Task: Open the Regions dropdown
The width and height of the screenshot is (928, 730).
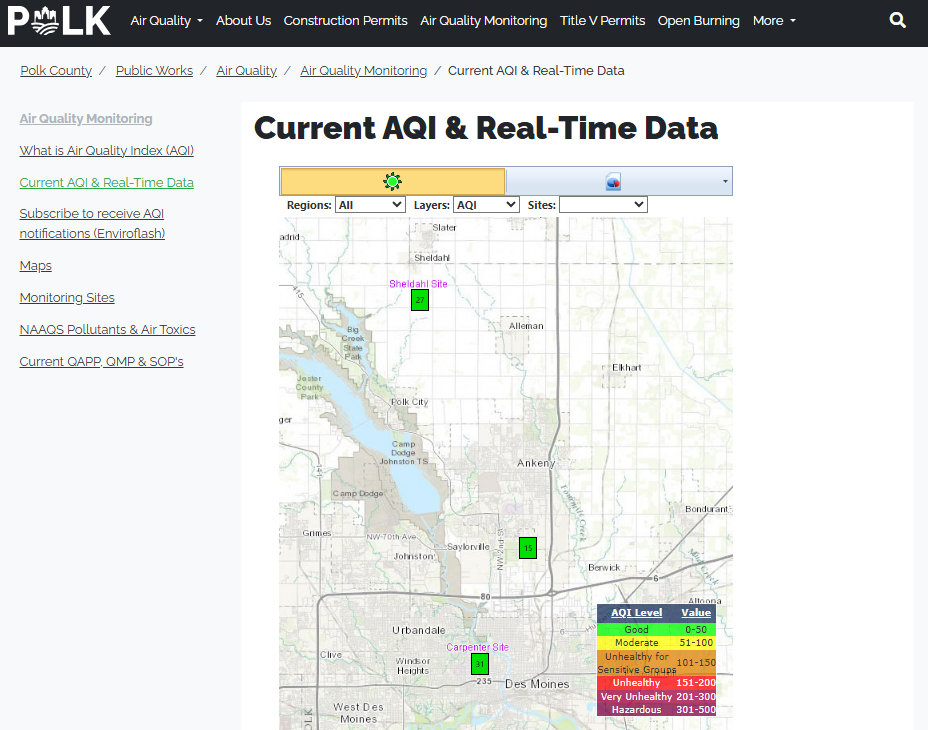Action: click(x=370, y=205)
